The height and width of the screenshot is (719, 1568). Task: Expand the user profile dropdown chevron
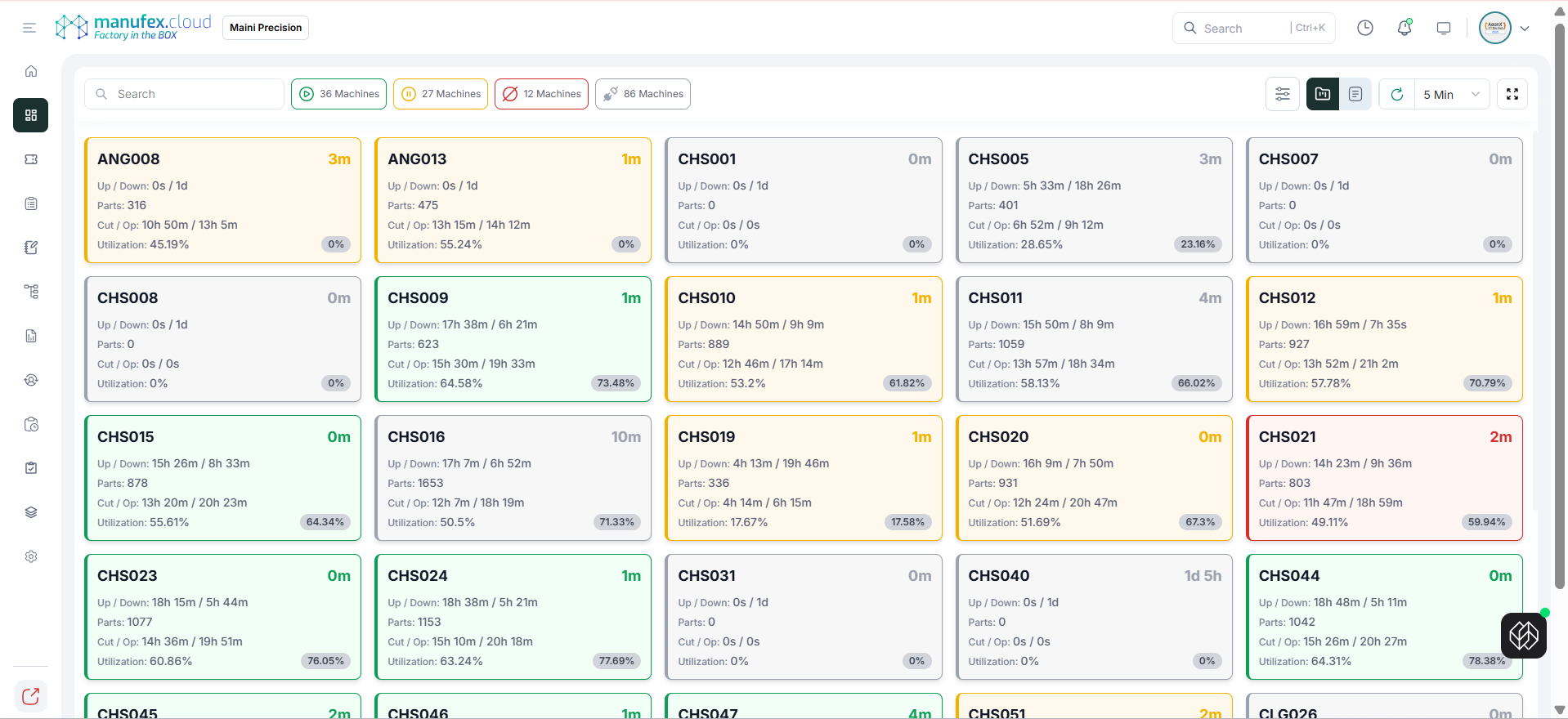click(1525, 28)
